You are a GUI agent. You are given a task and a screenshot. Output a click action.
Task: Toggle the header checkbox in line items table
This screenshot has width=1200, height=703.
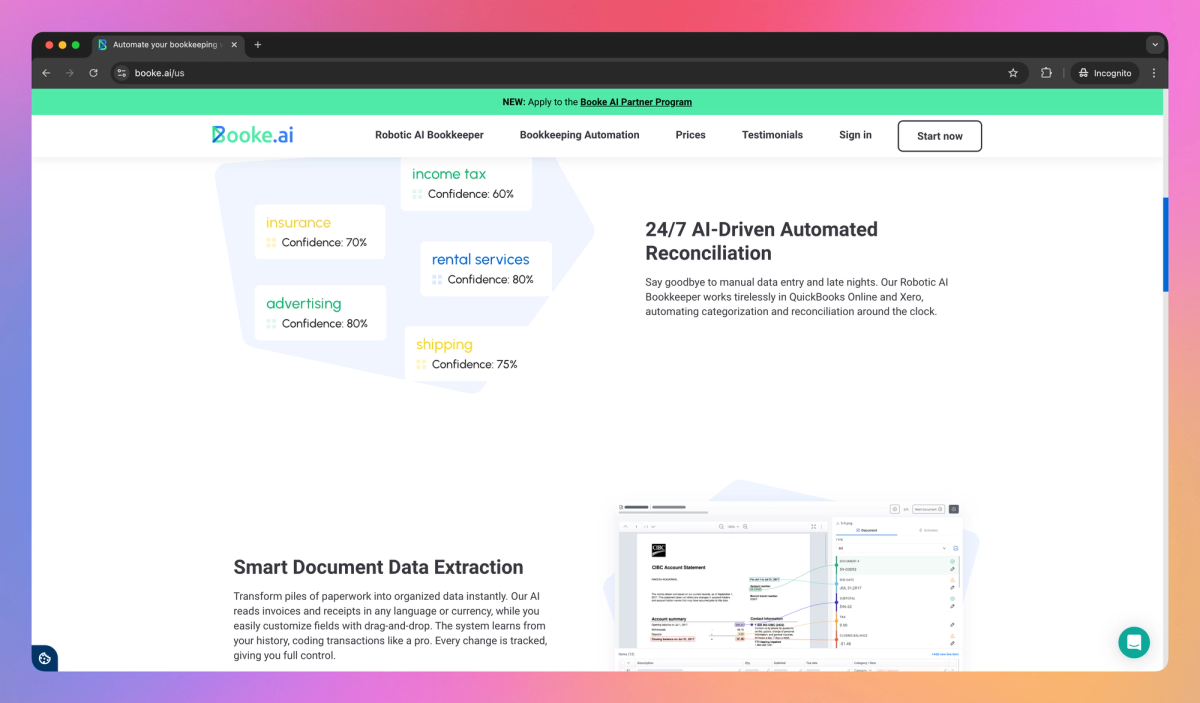[622, 661]
